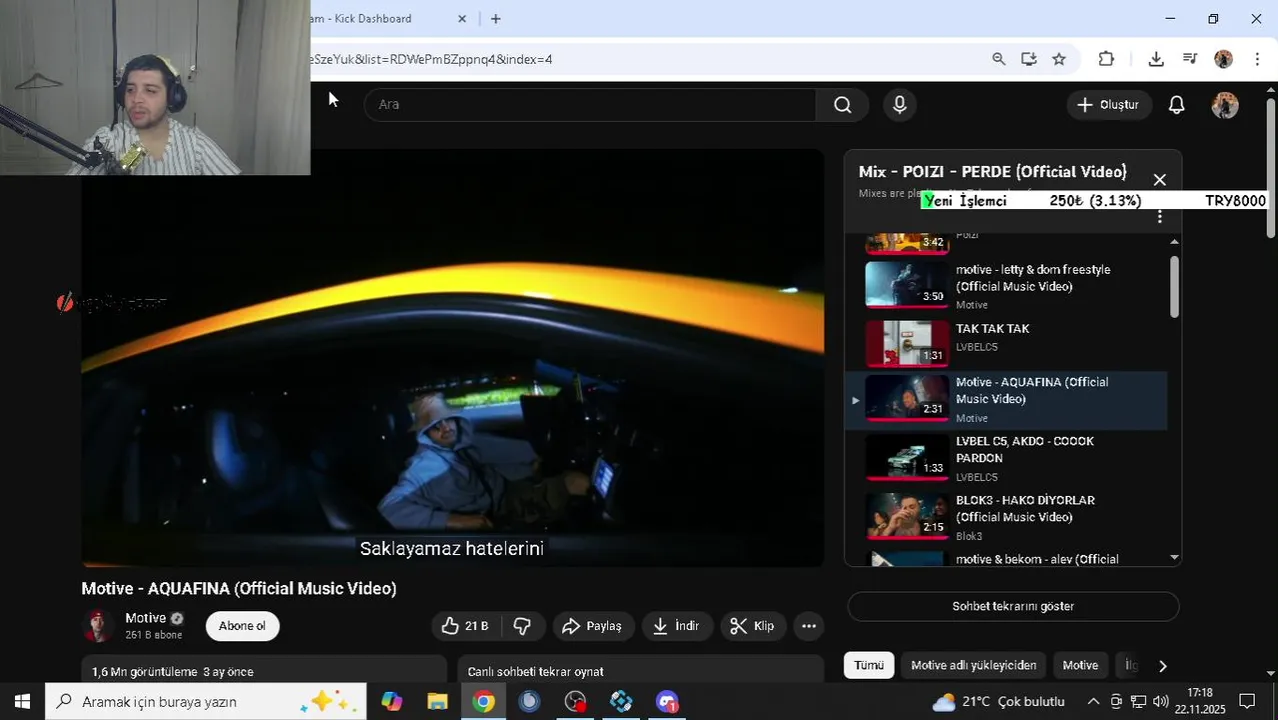Click the page vertical scrollbar thumb
The height and width of the screenshot is (720, 1278).
[x=1271, y=168]
